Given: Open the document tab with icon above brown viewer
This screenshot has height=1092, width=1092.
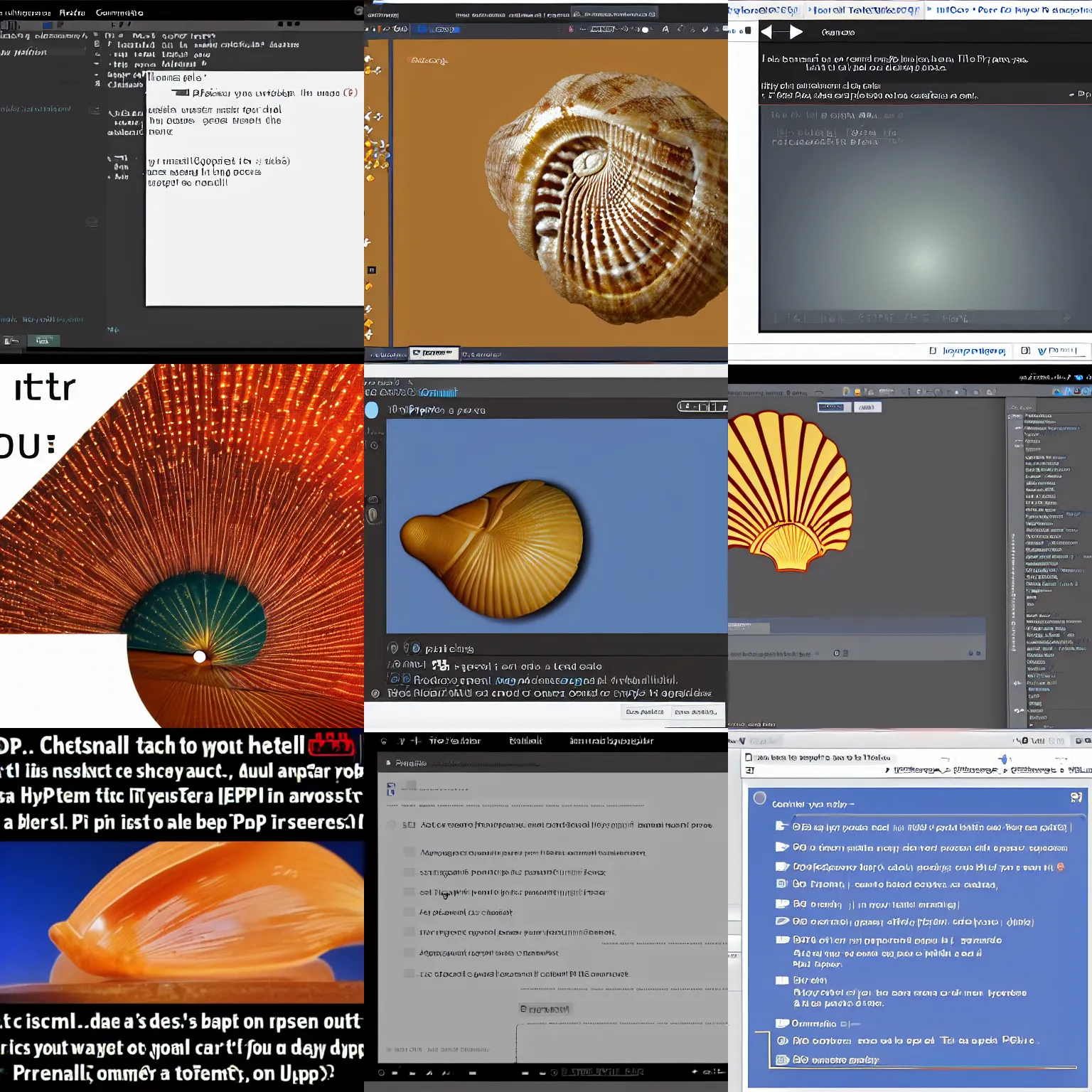Looking at the screenshot, I should point(616,14).
